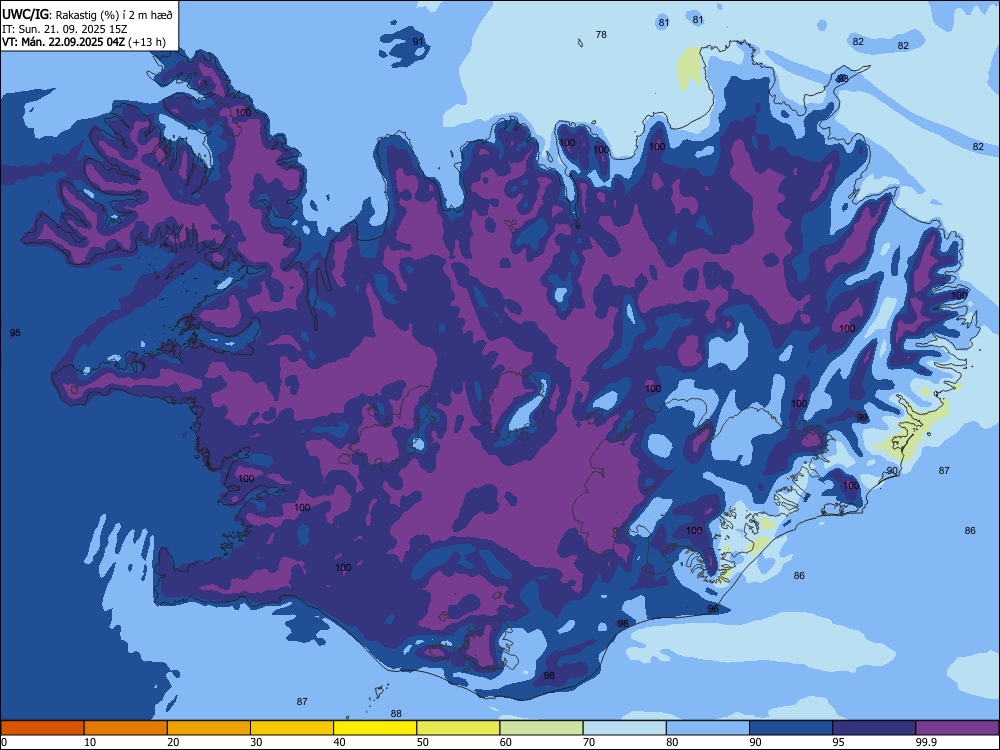The height and width of the screenshot is (750, 1000).
Task: Click the '88' humidity value on the map
Action: point(396,714)
